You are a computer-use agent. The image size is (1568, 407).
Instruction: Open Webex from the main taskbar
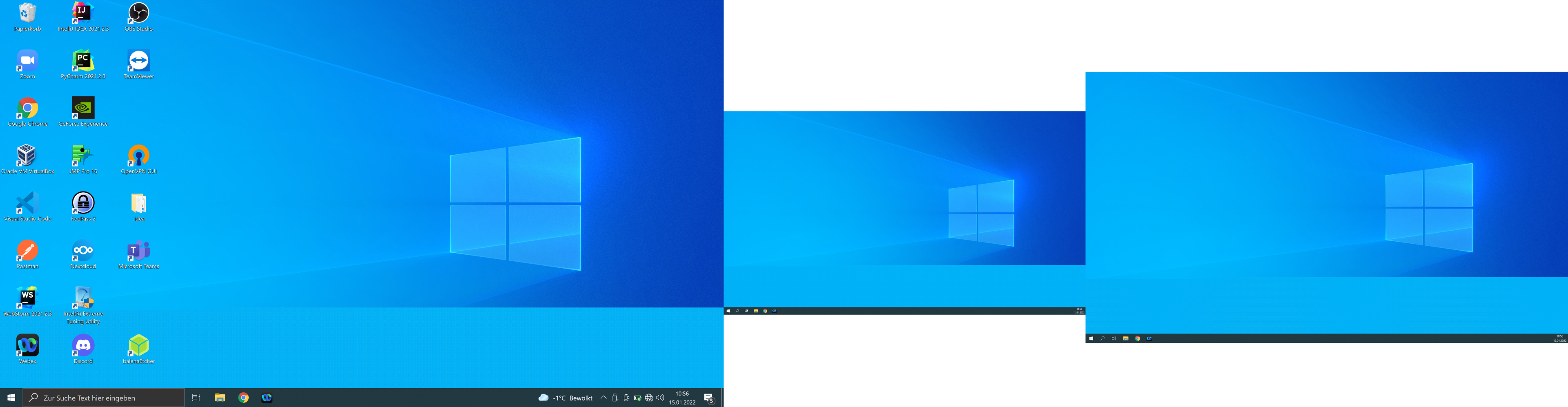coord(267,397)
